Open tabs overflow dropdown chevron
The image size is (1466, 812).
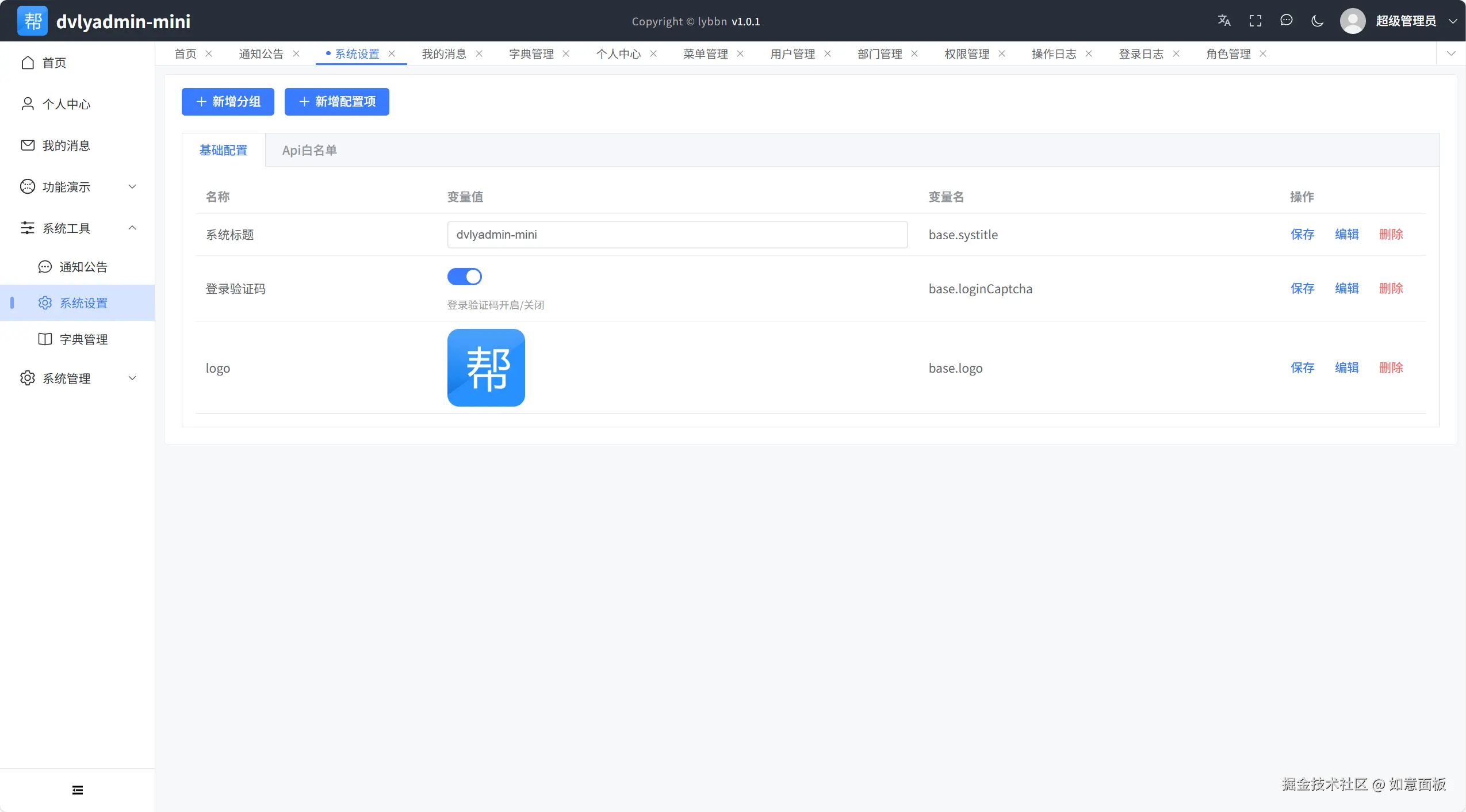tap(1451, 53)
